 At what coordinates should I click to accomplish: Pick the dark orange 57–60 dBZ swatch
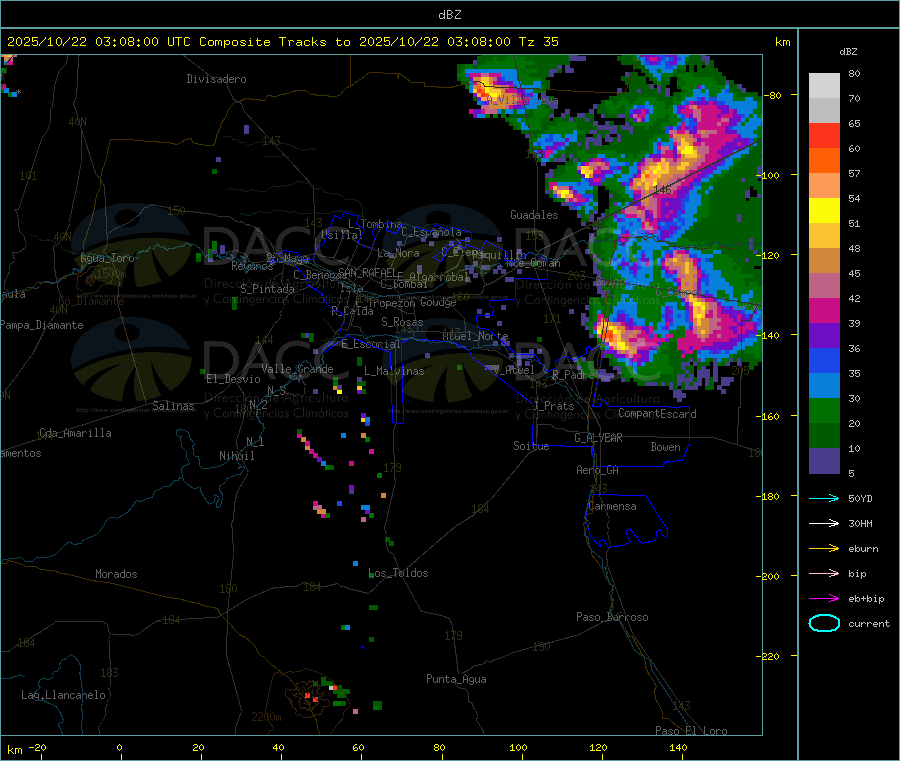coord(824,161)
